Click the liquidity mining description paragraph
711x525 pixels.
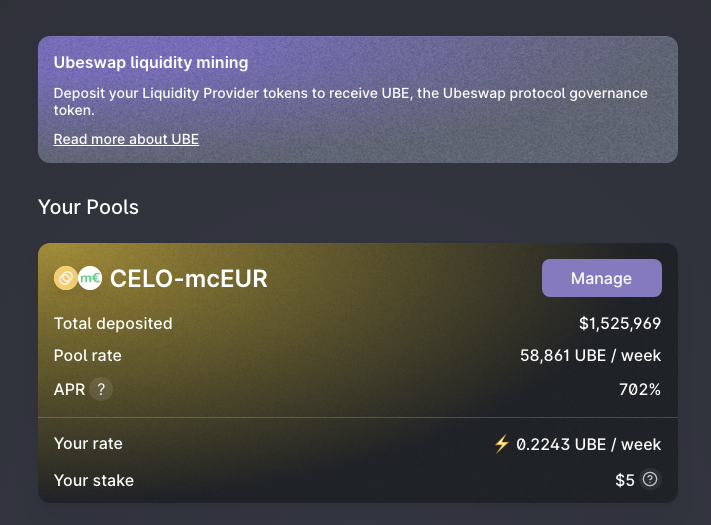point(350,102)
